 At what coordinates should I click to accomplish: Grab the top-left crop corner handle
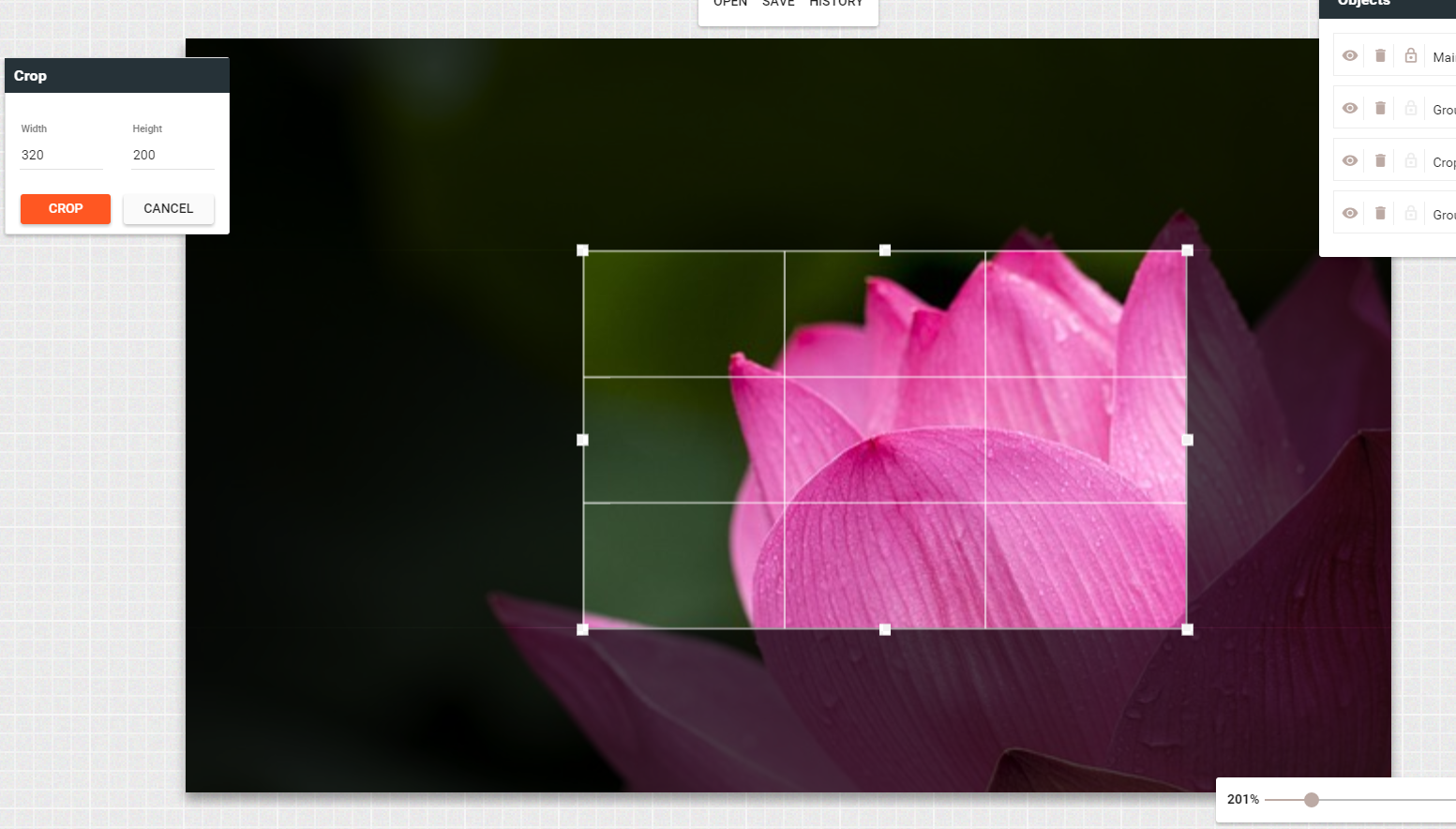(582, 250)
